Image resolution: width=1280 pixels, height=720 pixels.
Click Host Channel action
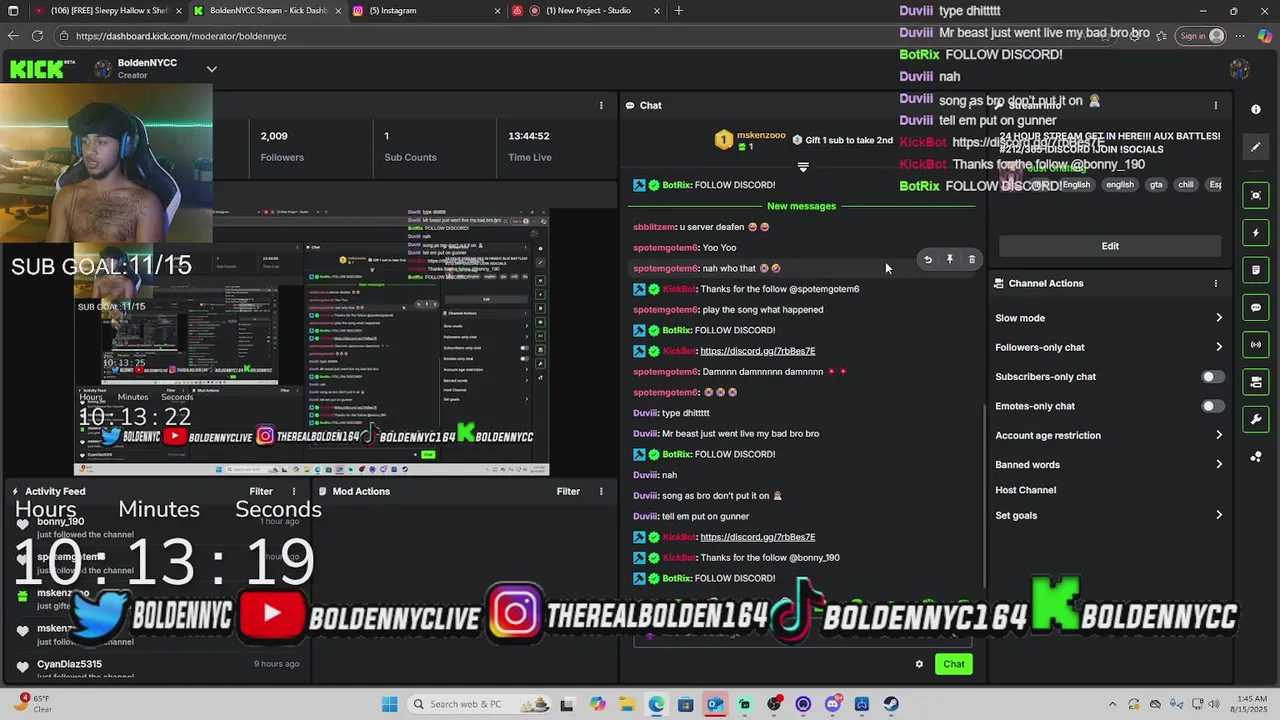1026,490
